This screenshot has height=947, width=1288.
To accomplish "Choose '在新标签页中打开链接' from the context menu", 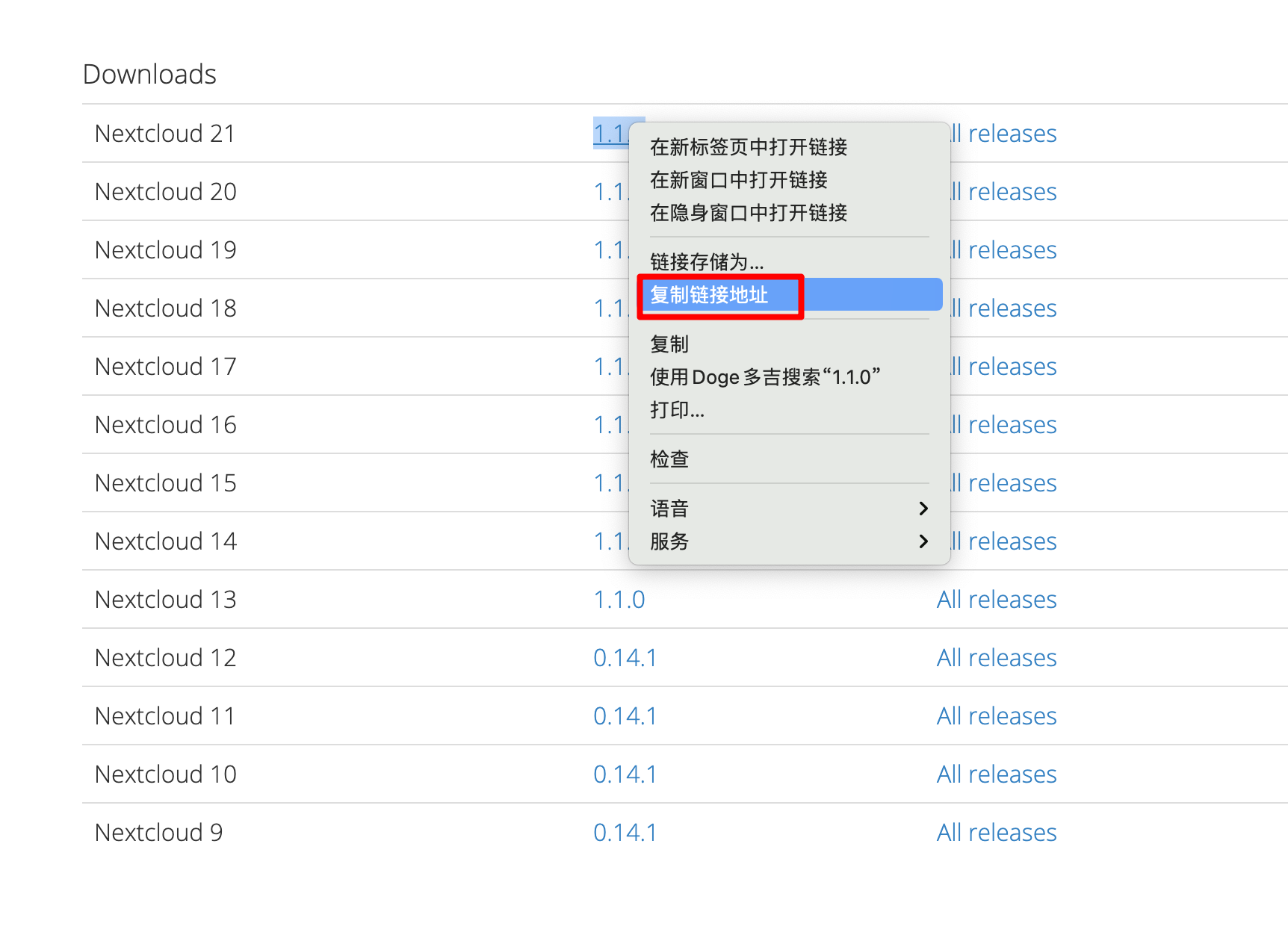I will click(x=789, y=147).
